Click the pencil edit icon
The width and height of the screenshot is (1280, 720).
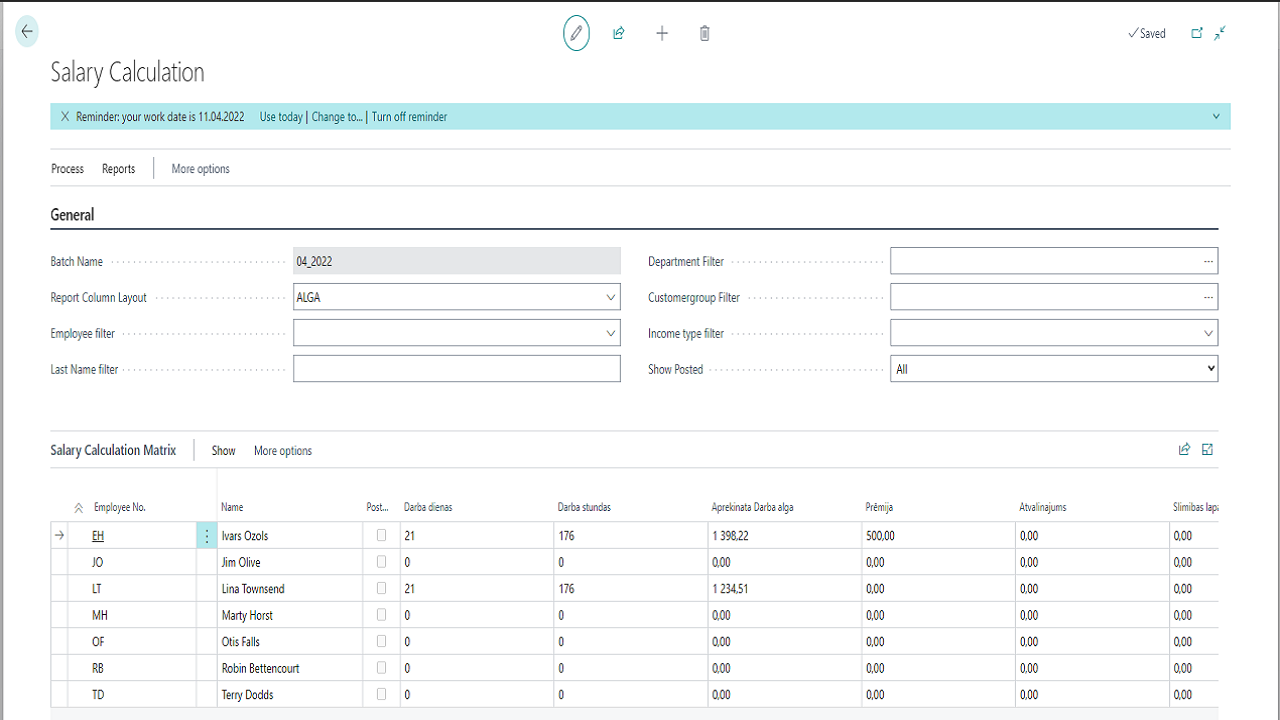click(x=576, y=33)
